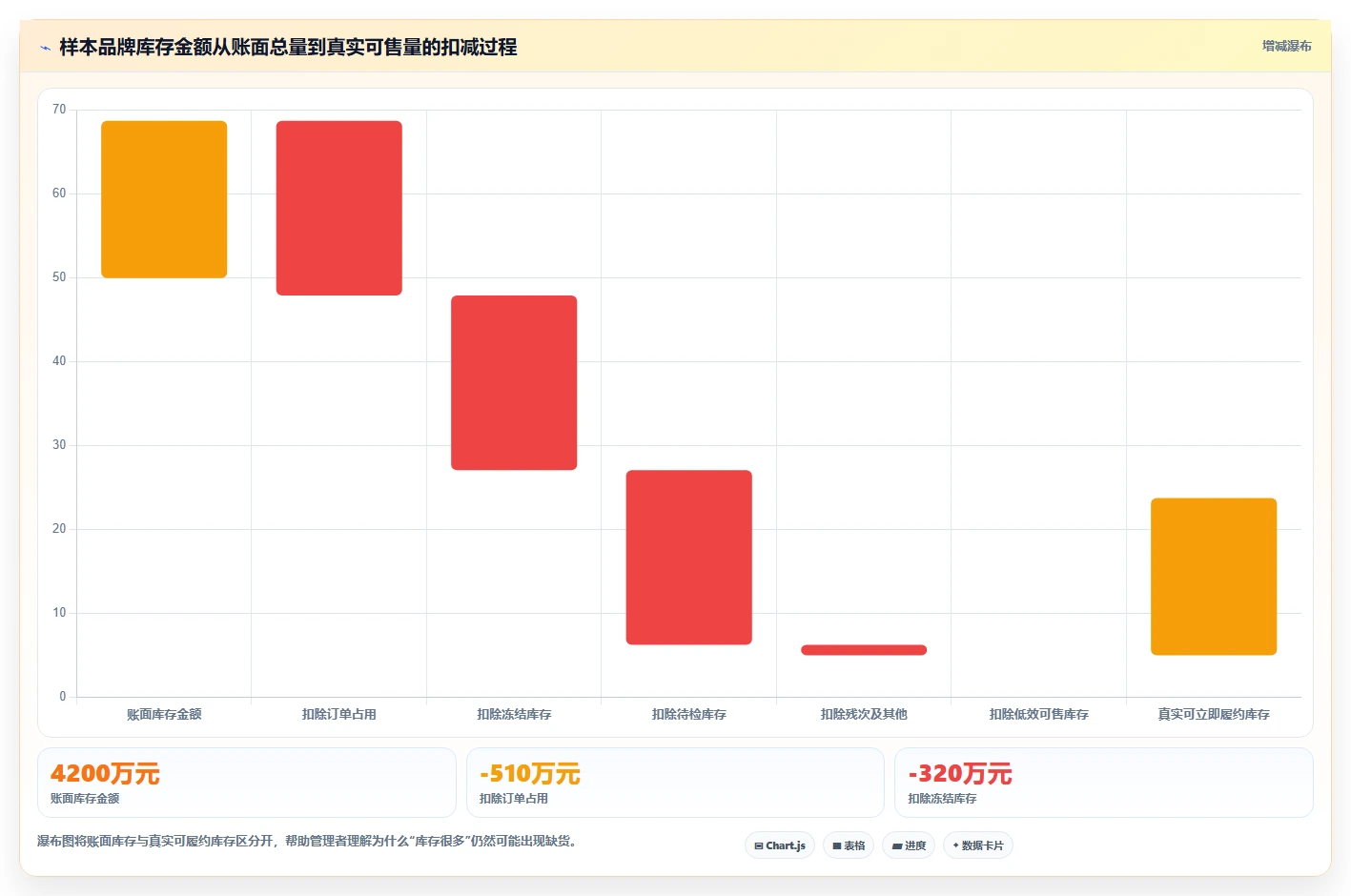This screenshot has width=1351, height=896.
Task: Click x-axis label 真实可立即履约库存
Action: click(1214, 714)
